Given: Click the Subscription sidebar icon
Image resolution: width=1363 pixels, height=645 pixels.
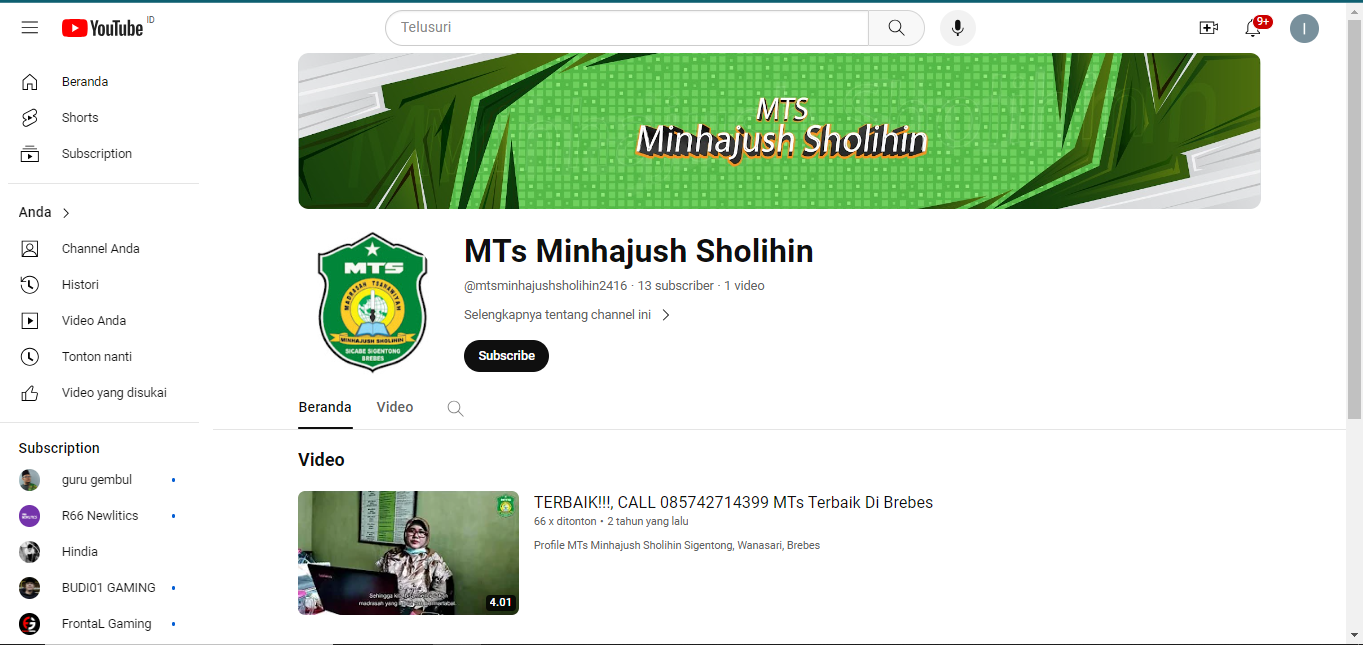Looking at the screenshot, I should tap(30, 154).
